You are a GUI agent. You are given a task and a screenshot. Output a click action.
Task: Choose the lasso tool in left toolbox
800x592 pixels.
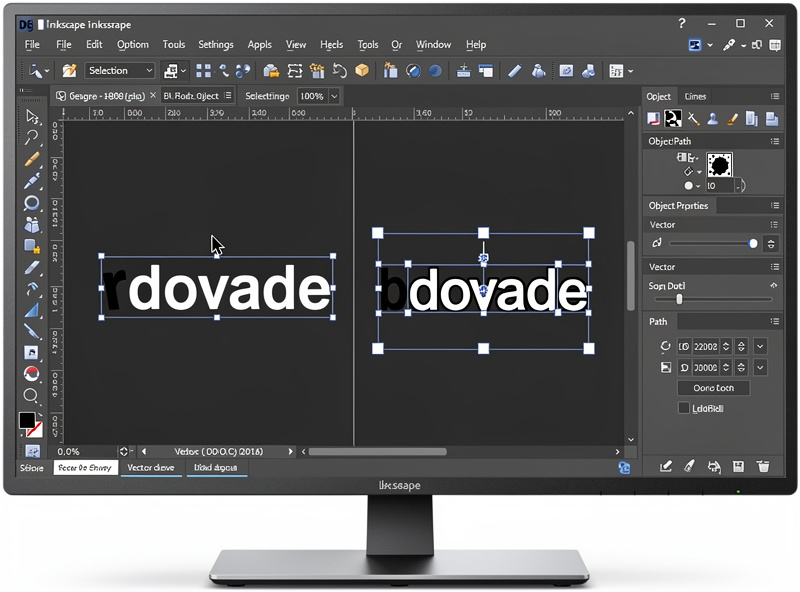click(32, 137)
